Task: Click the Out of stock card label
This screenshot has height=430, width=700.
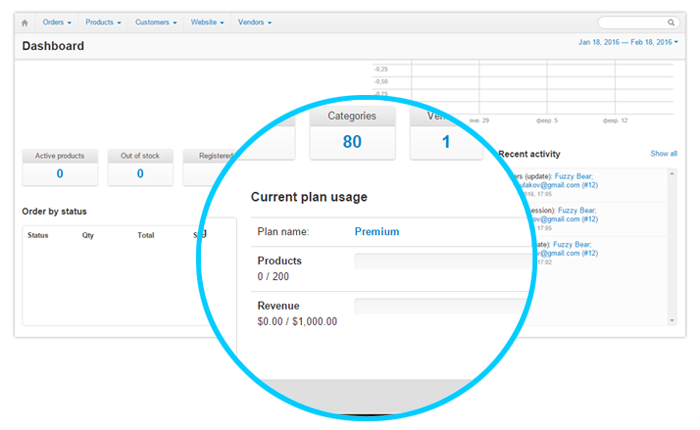Action: tap(140, 156)
